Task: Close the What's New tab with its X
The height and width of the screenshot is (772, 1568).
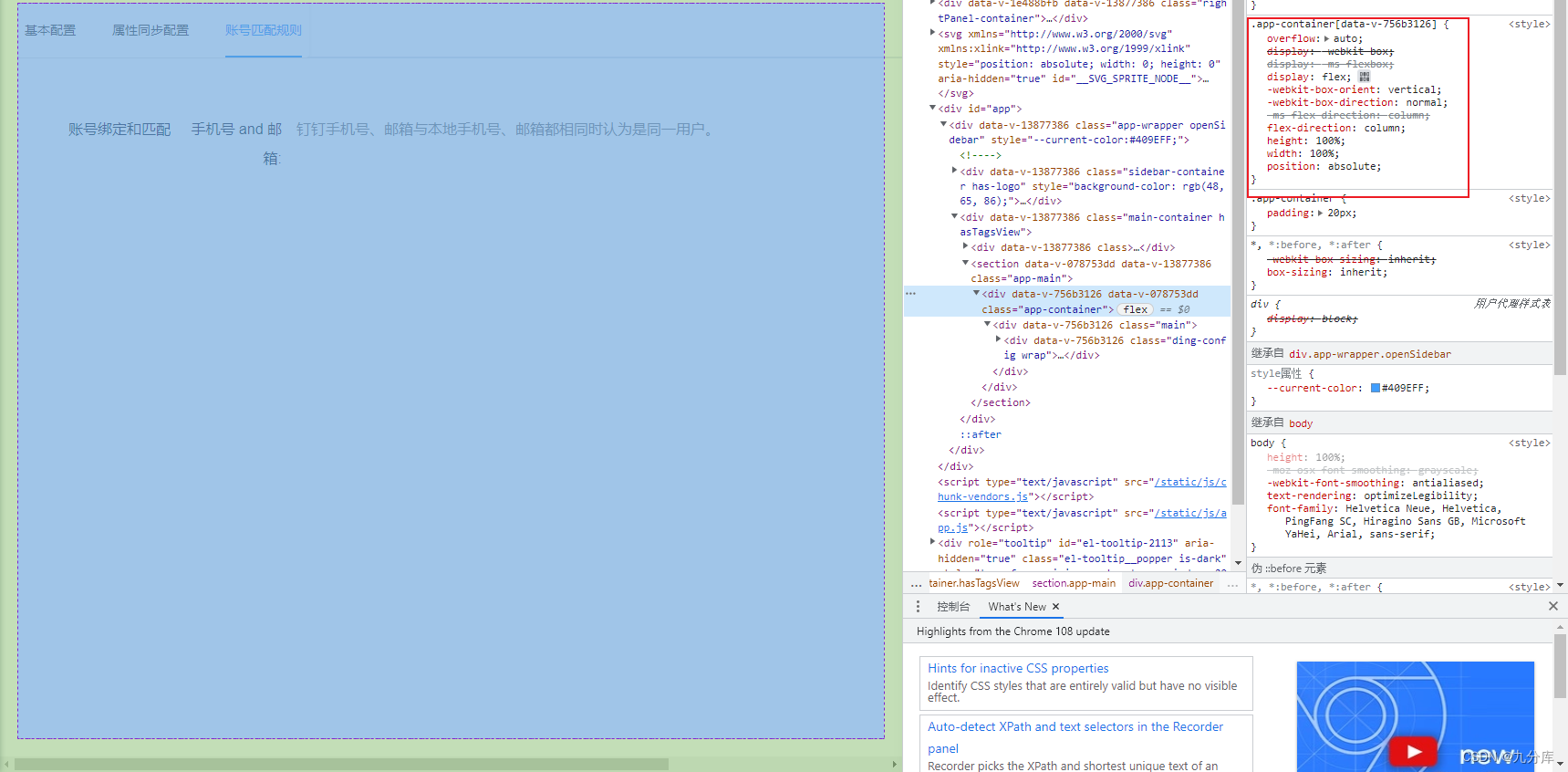Action: pos(1056,607)
